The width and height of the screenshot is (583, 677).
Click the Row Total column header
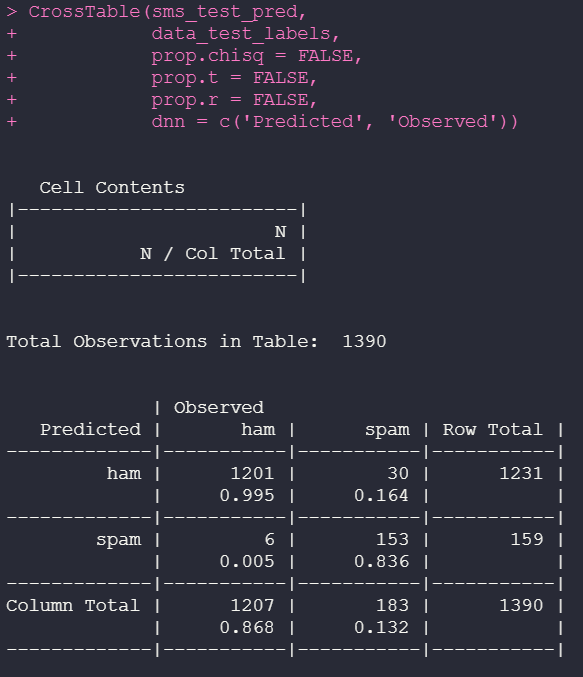[x=492, y=430]
